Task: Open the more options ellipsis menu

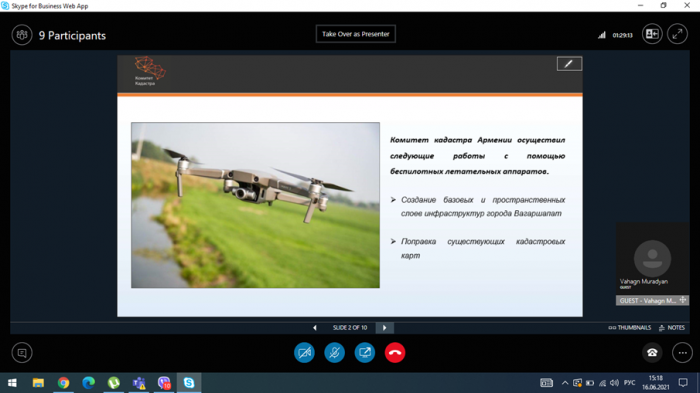Action: point(682,353)
